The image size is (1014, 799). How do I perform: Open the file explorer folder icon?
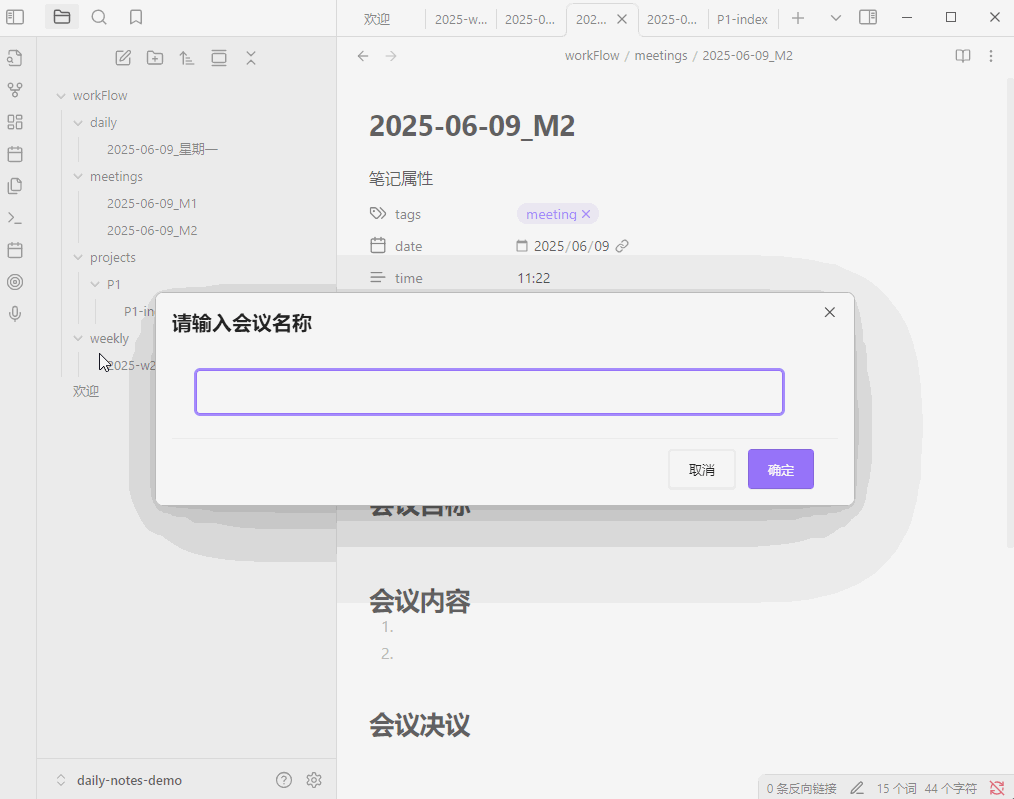pos(62,17)
